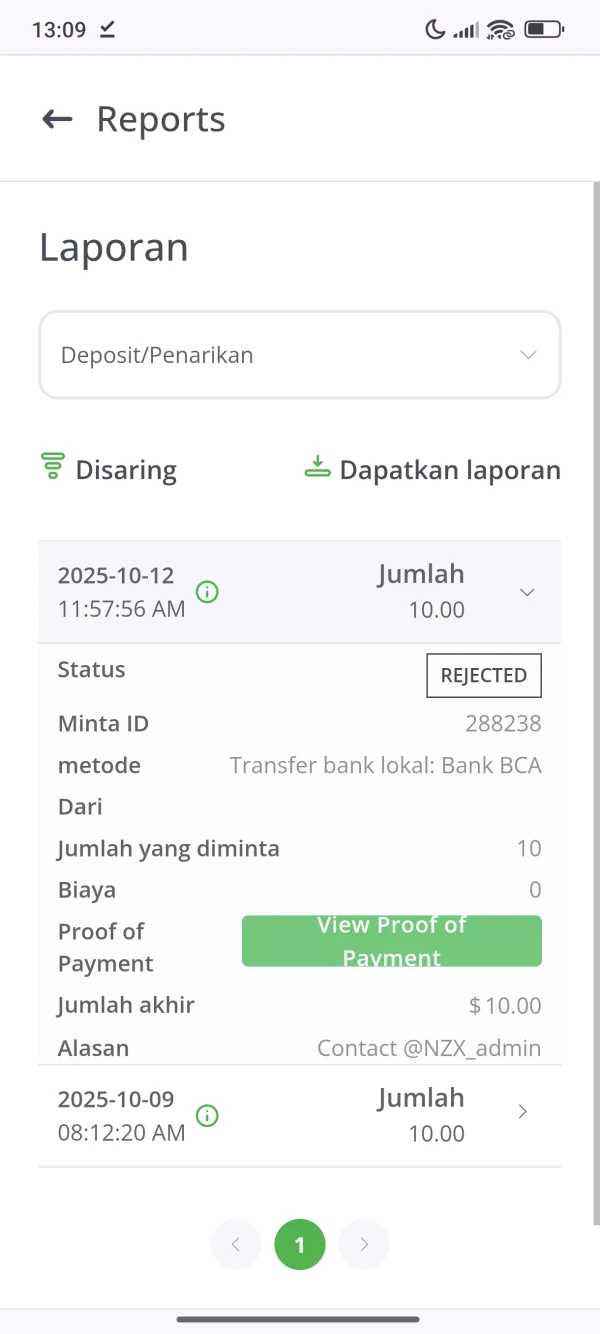Tap info icon beside 2025-10-12 entry
Screen dimensions: 600x1334
(x=207, y=592)
